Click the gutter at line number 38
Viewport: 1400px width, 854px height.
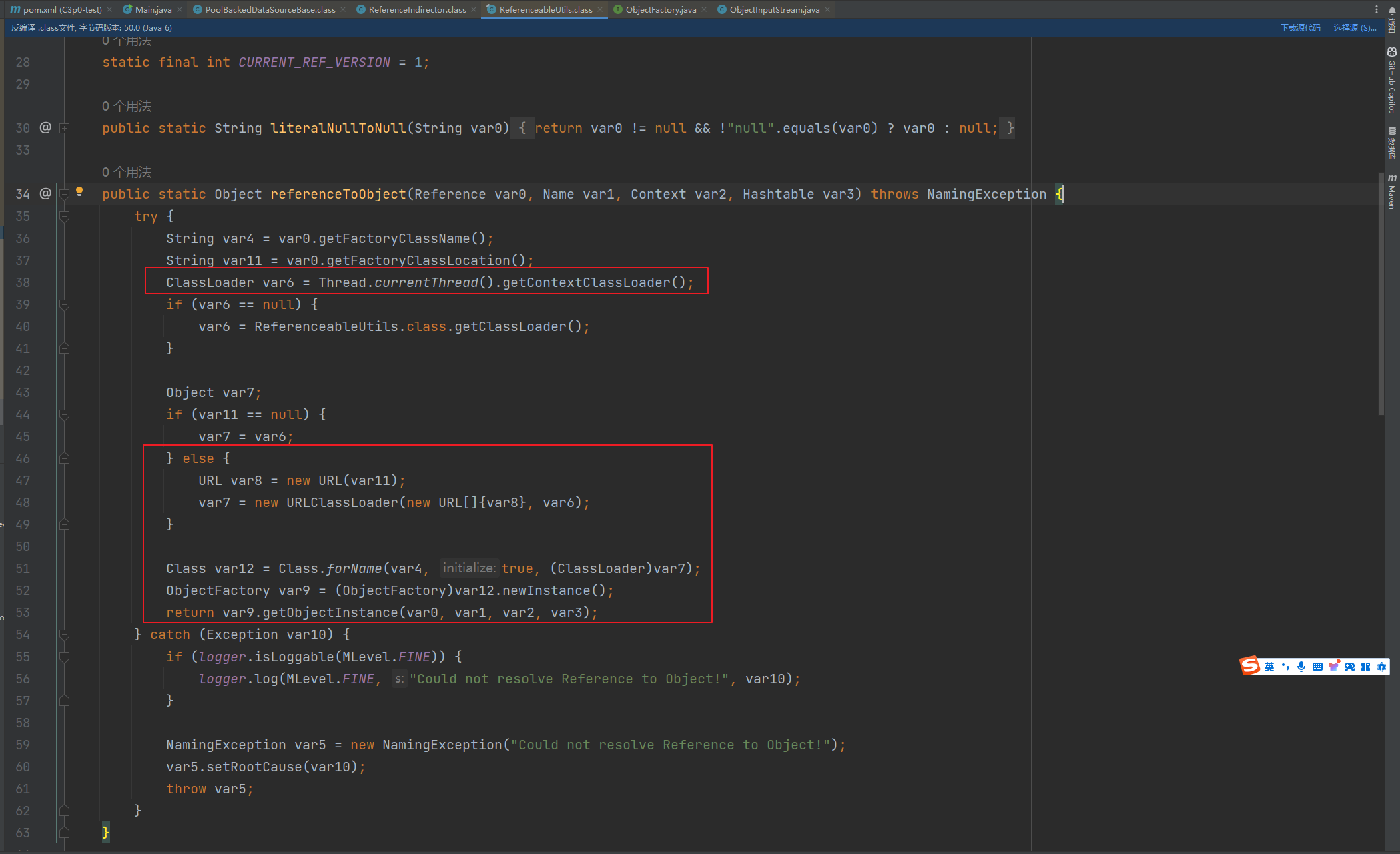pyautogui.click(x=23, y=282)
